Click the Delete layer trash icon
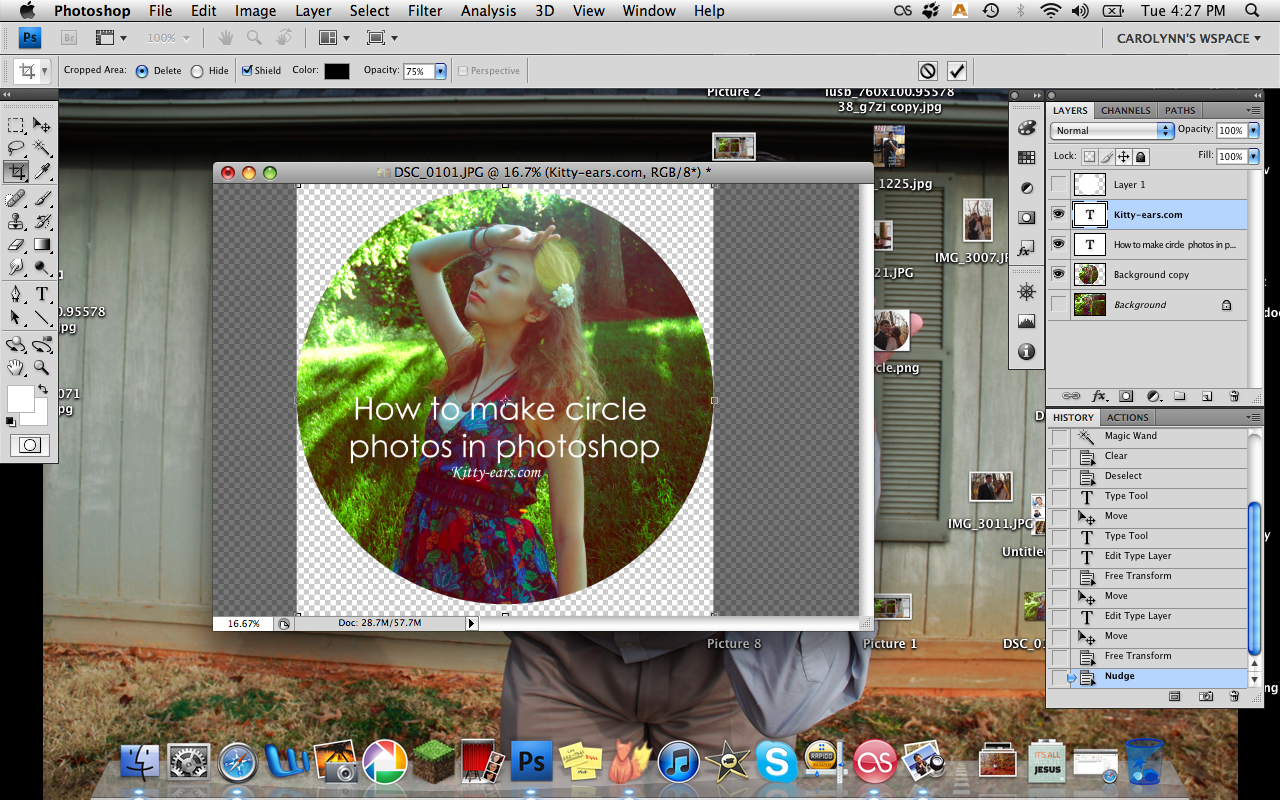 pos(1234,396)
